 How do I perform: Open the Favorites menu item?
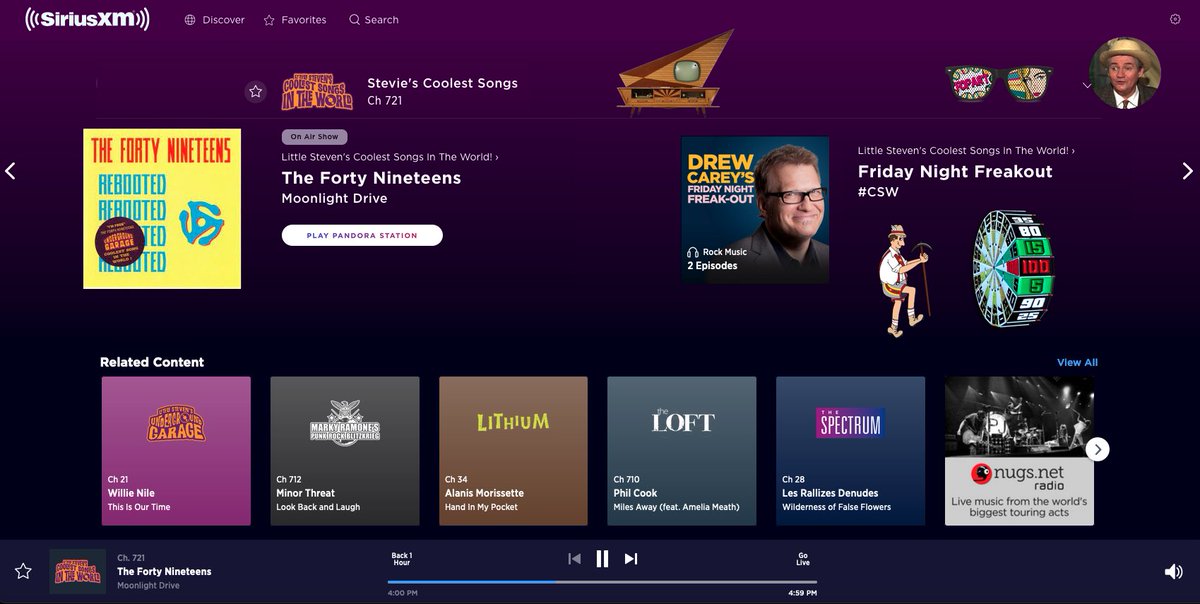tap(295, 20)
